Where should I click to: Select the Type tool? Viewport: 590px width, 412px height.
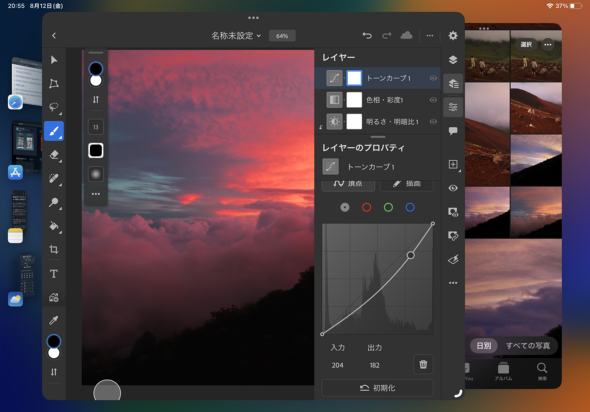(54, 274)
